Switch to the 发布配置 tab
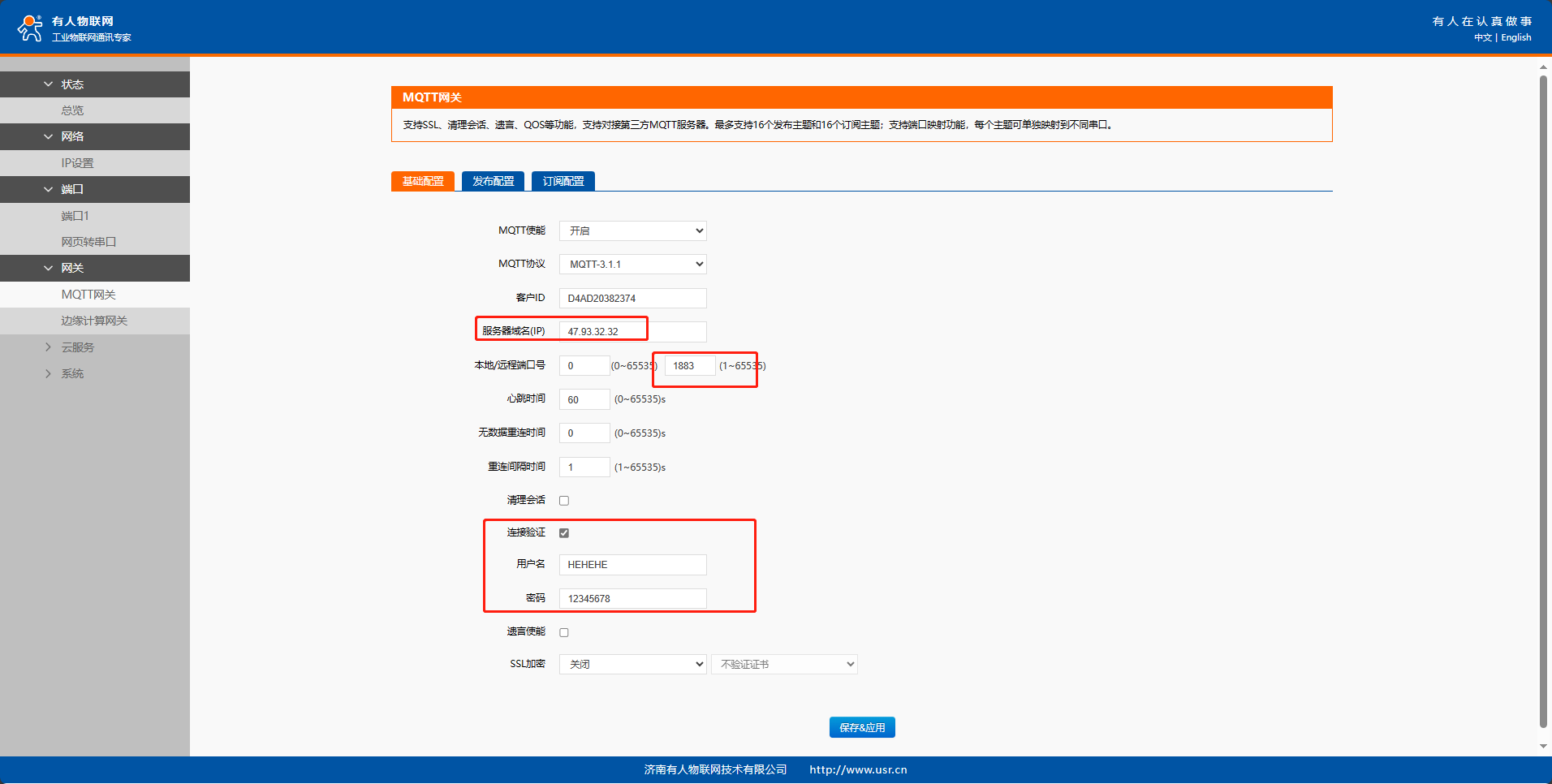The image size is (1552, 784). pyautogui.click(x=493, y=181)
